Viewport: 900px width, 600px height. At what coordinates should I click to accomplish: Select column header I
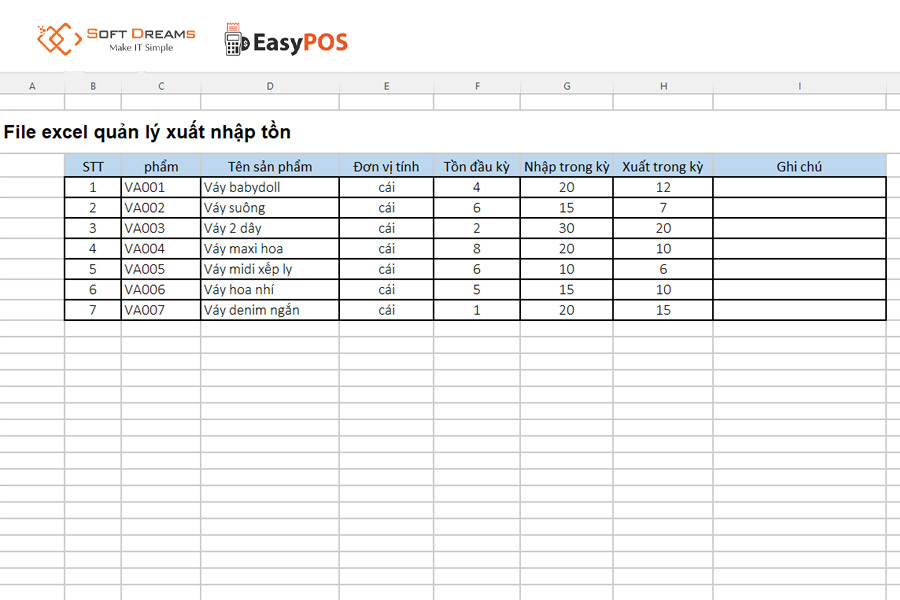point(799,85)
